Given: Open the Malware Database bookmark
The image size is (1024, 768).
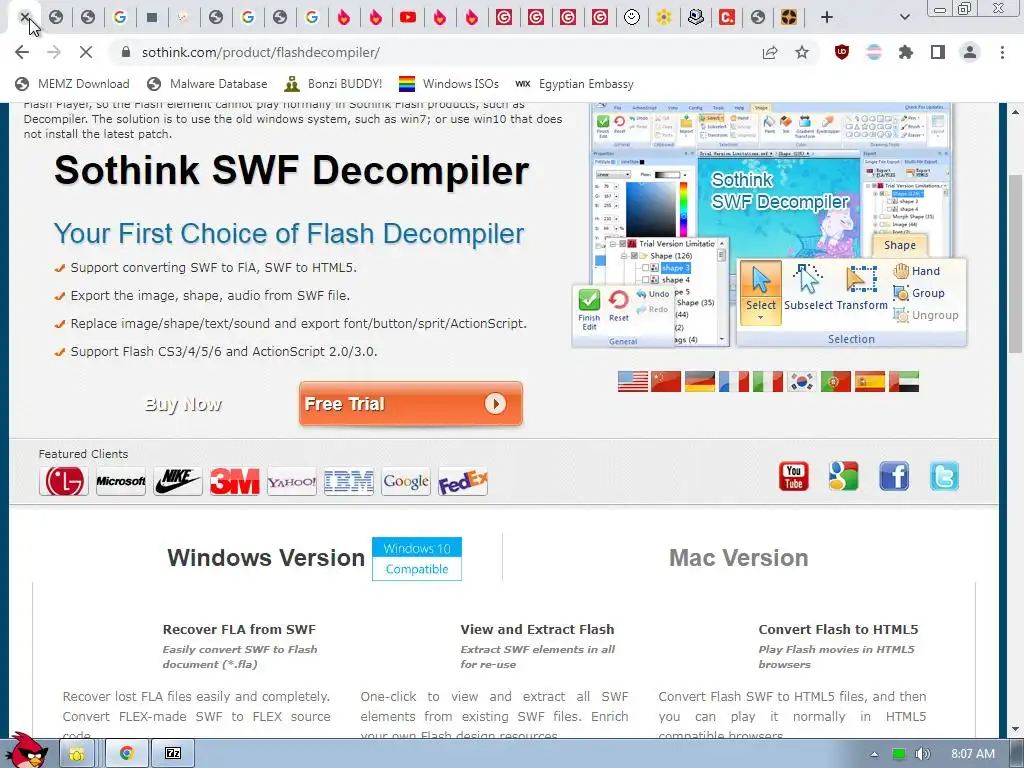Looking at the screenshot, I should pos(207,84).
